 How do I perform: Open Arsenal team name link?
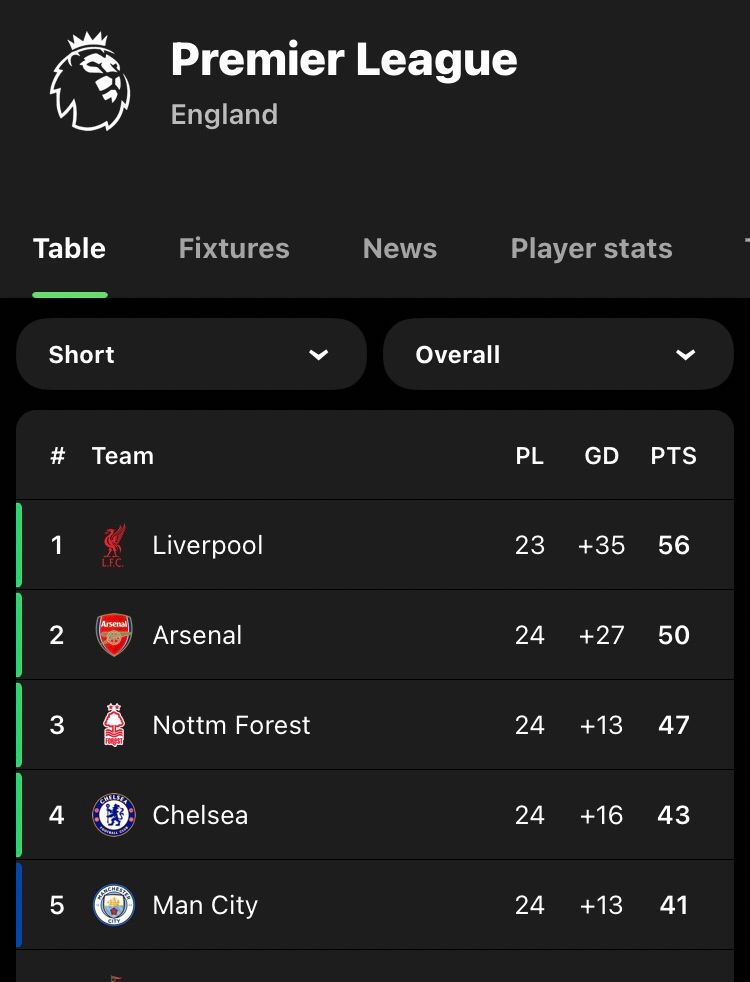click(x=197, y=635)
